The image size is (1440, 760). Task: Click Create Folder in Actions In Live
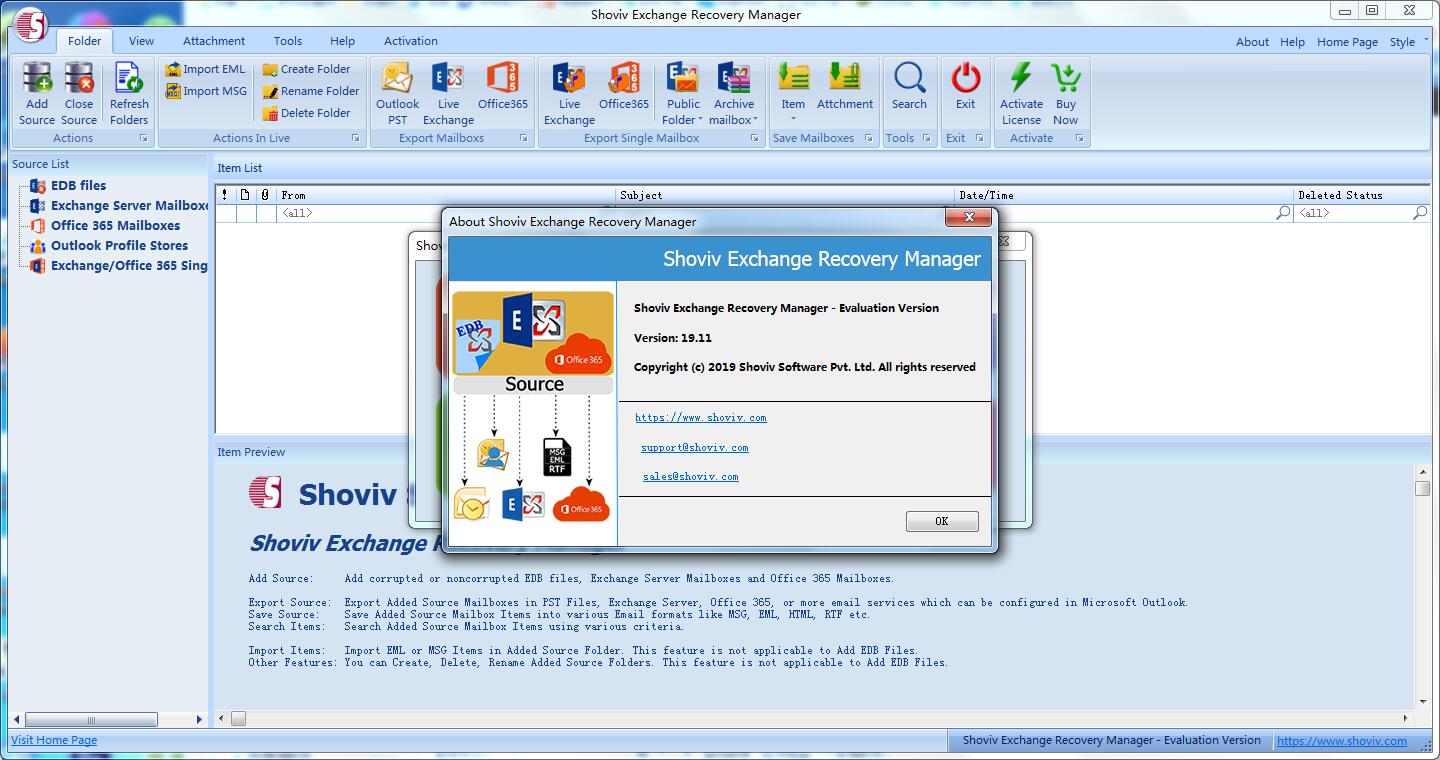click(307, 69)
